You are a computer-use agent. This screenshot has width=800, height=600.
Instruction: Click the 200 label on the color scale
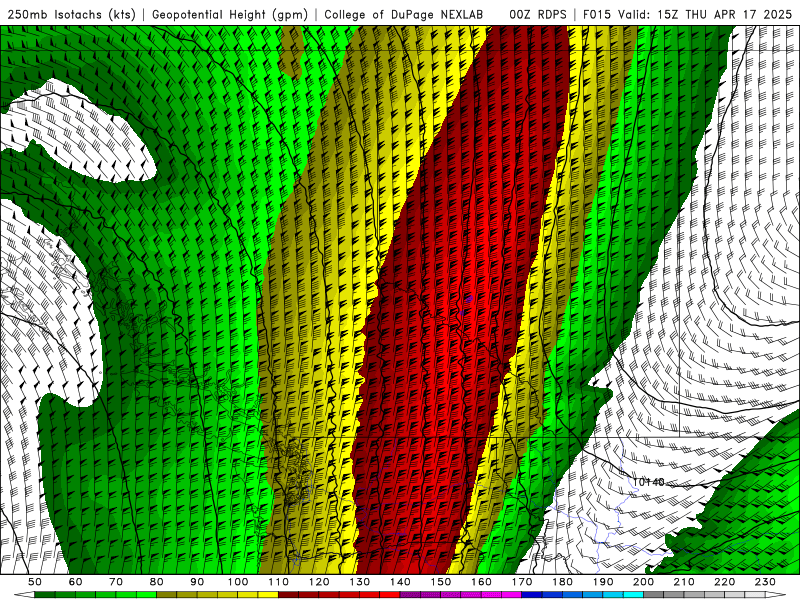pyautogui.click(x=643, y=582)
